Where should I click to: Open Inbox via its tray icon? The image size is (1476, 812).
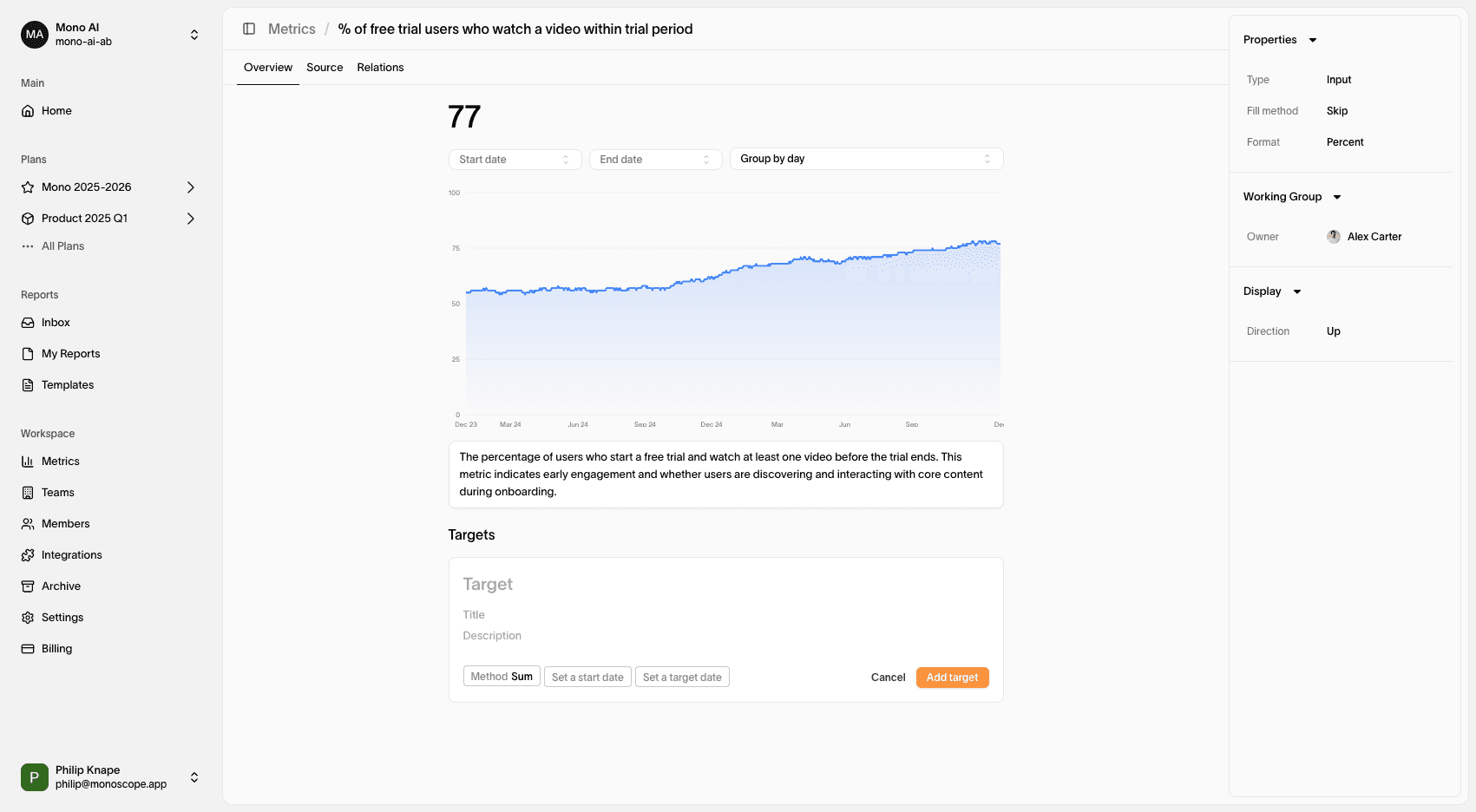click(28, 323)
